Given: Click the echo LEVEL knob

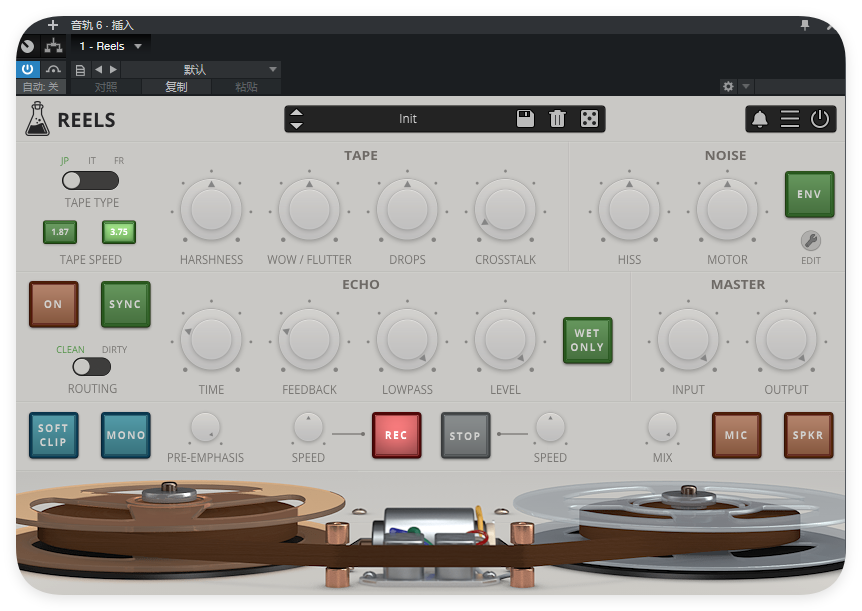Looking at the screenshot, I should pos(505,340).
